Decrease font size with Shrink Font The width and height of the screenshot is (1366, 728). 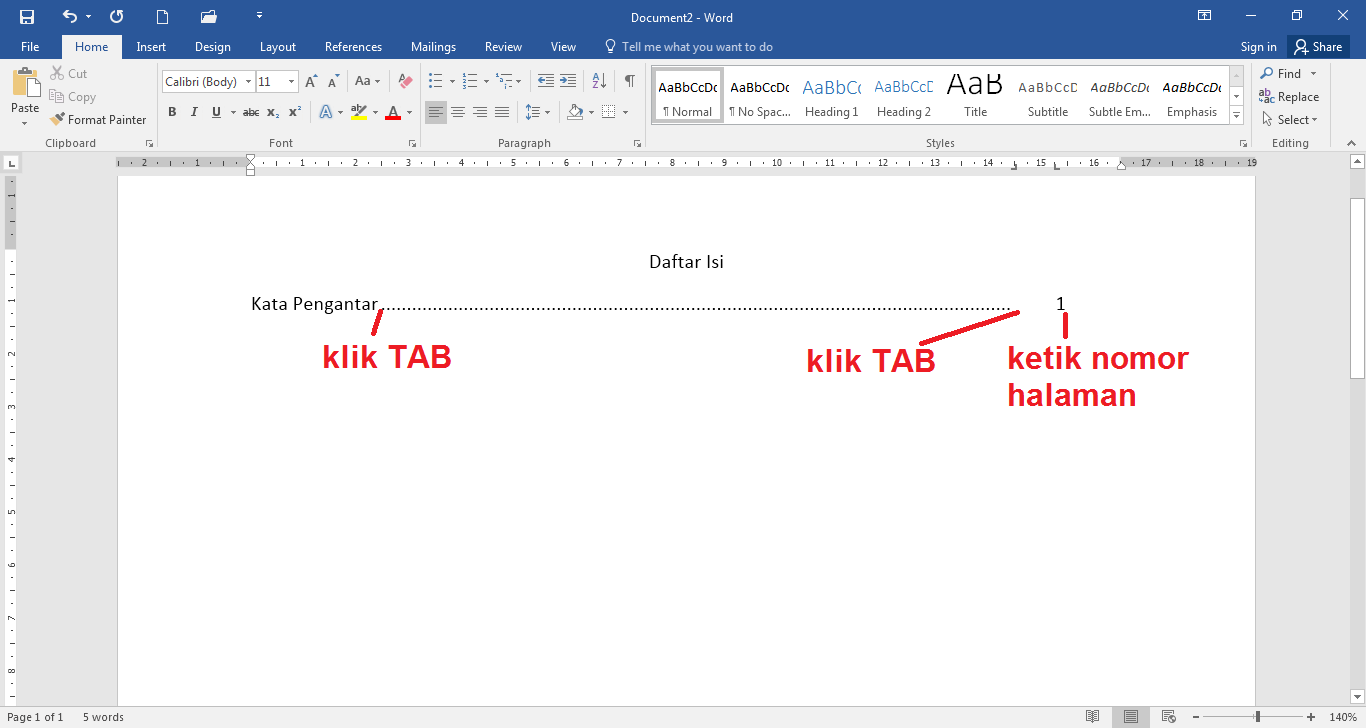coord(333,82)
